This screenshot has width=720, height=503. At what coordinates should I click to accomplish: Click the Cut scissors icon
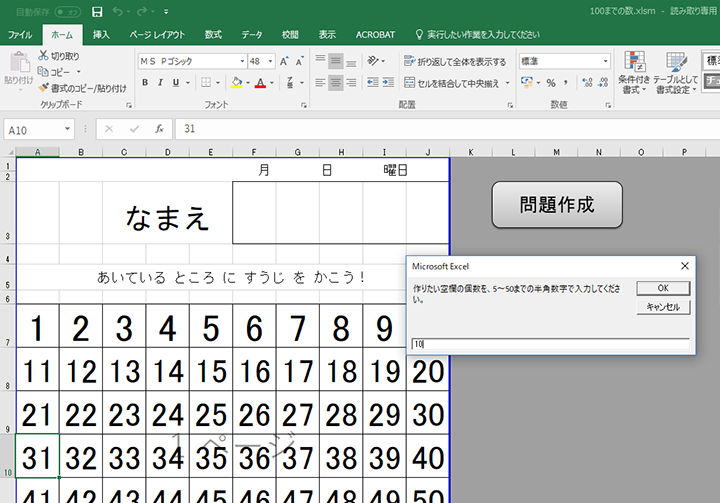click(x=43, y=56)
